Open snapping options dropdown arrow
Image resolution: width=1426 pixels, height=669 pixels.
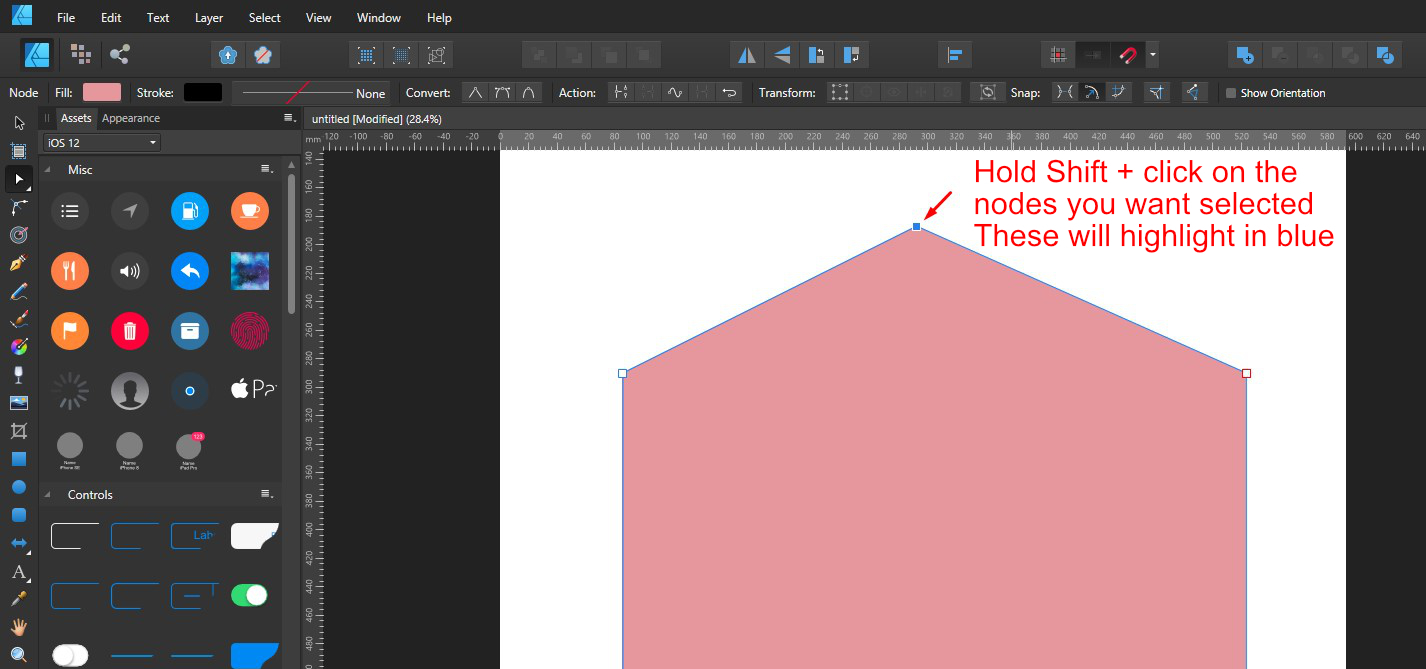1152,54
